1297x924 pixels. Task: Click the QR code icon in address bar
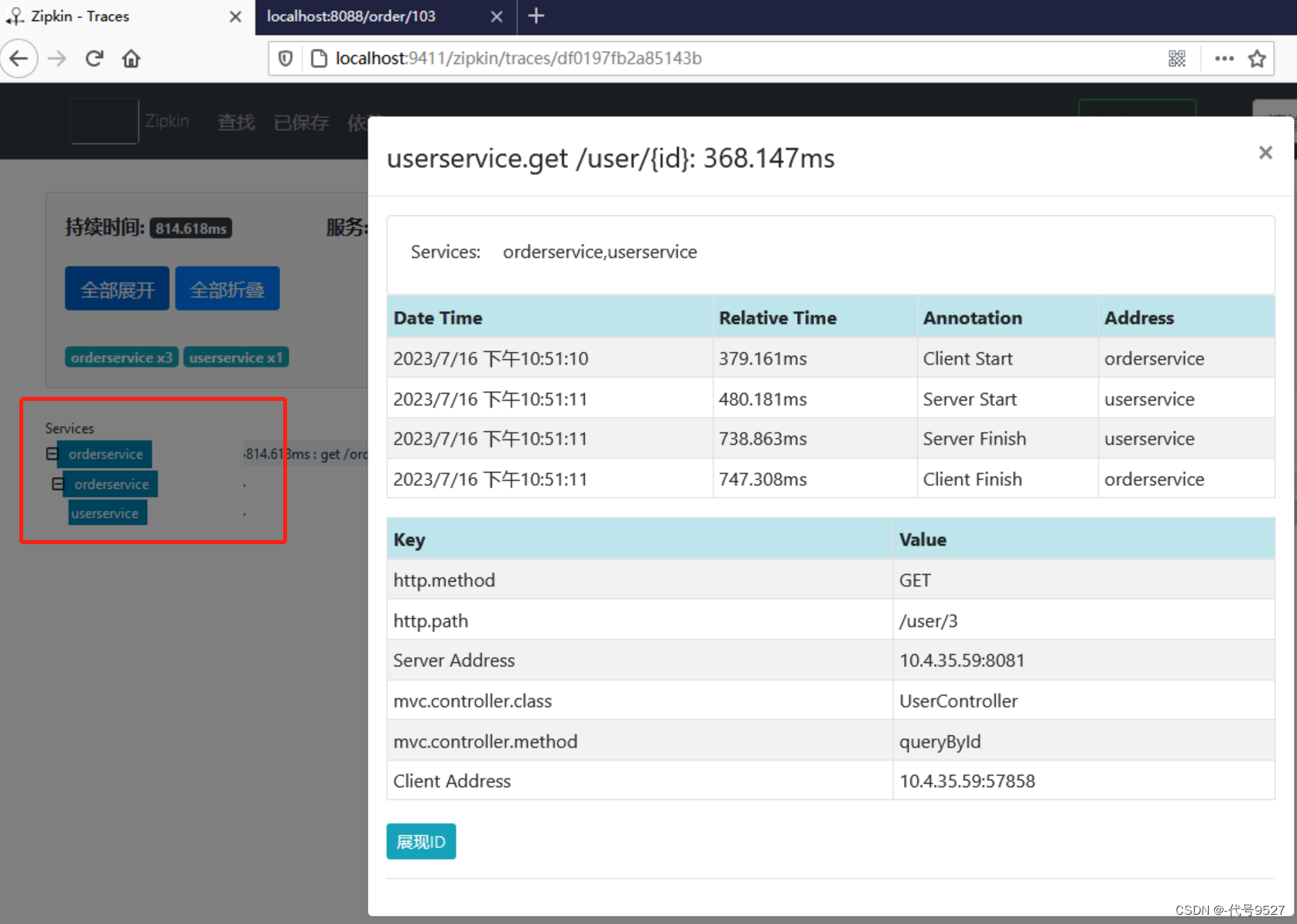tap(1177, 58)
